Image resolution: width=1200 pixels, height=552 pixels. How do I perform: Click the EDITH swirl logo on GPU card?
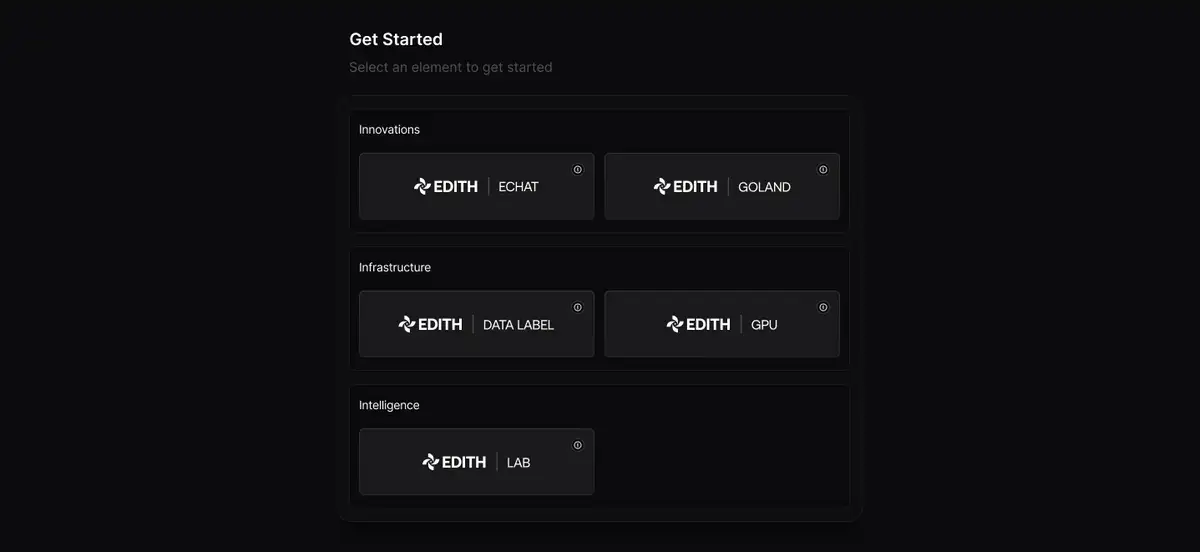(x=675, y=324)
